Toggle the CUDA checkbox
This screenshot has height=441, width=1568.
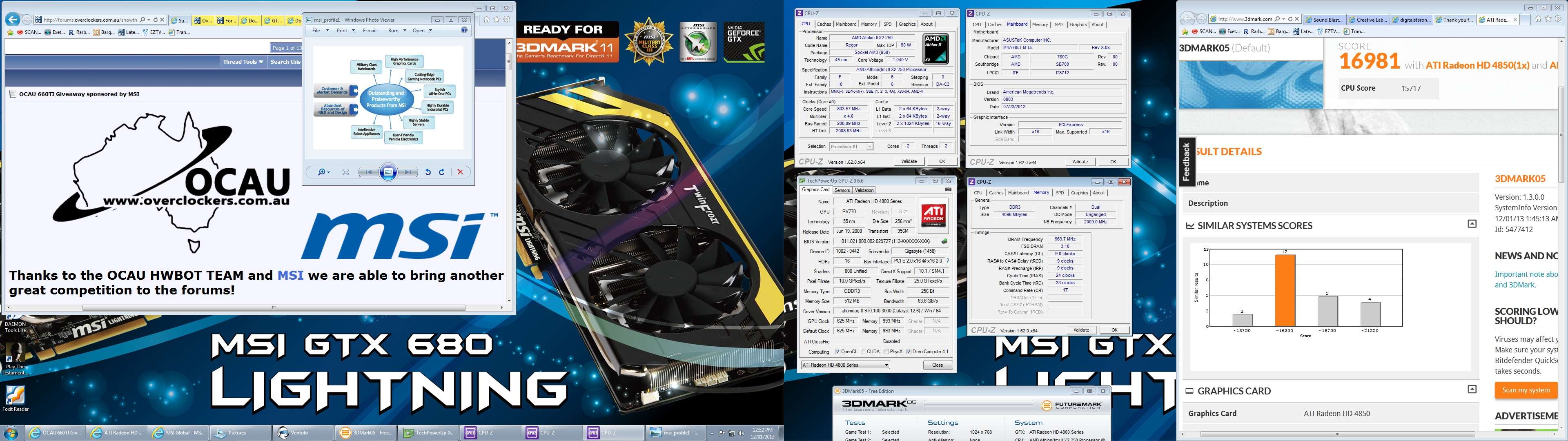[x=864, y=352]
